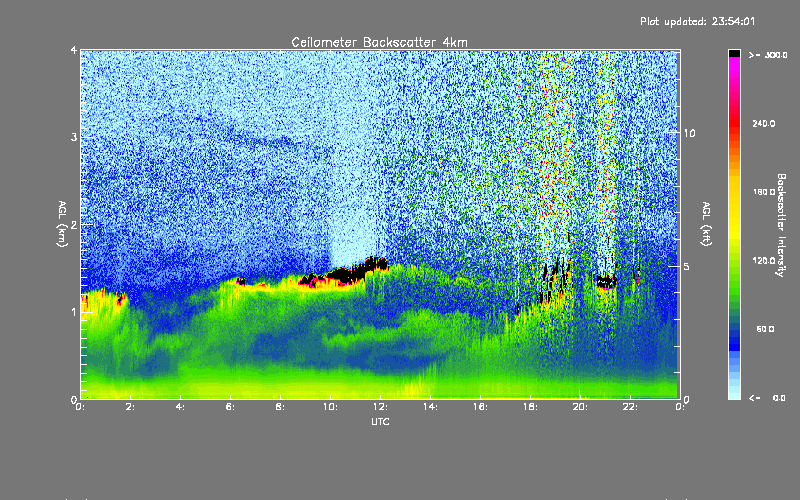Viewport: 800px width, 500px height.
Task: Click the '180.0' colorbar value label
Action: pos(764,192)
